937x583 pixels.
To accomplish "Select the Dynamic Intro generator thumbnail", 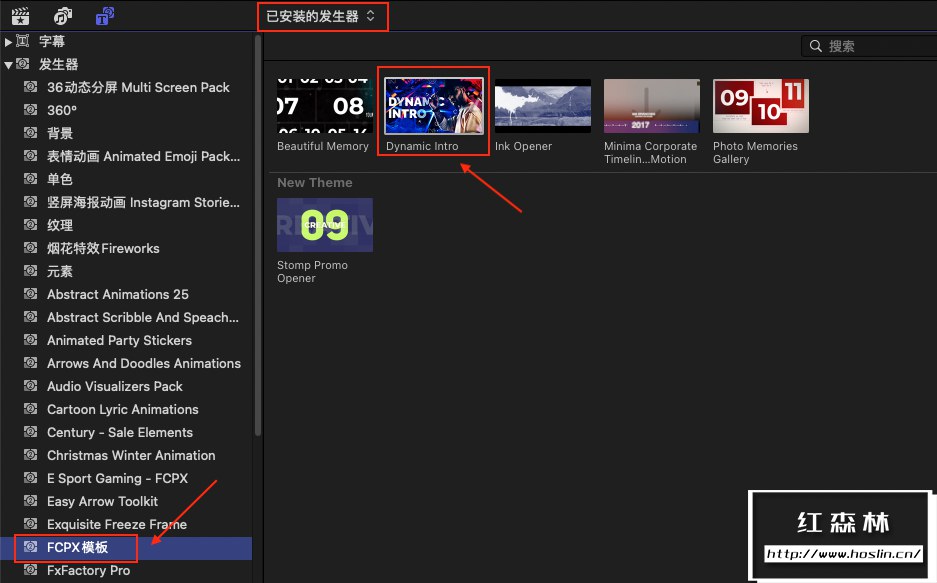I will pyautogui.click(x=434, y=106).
